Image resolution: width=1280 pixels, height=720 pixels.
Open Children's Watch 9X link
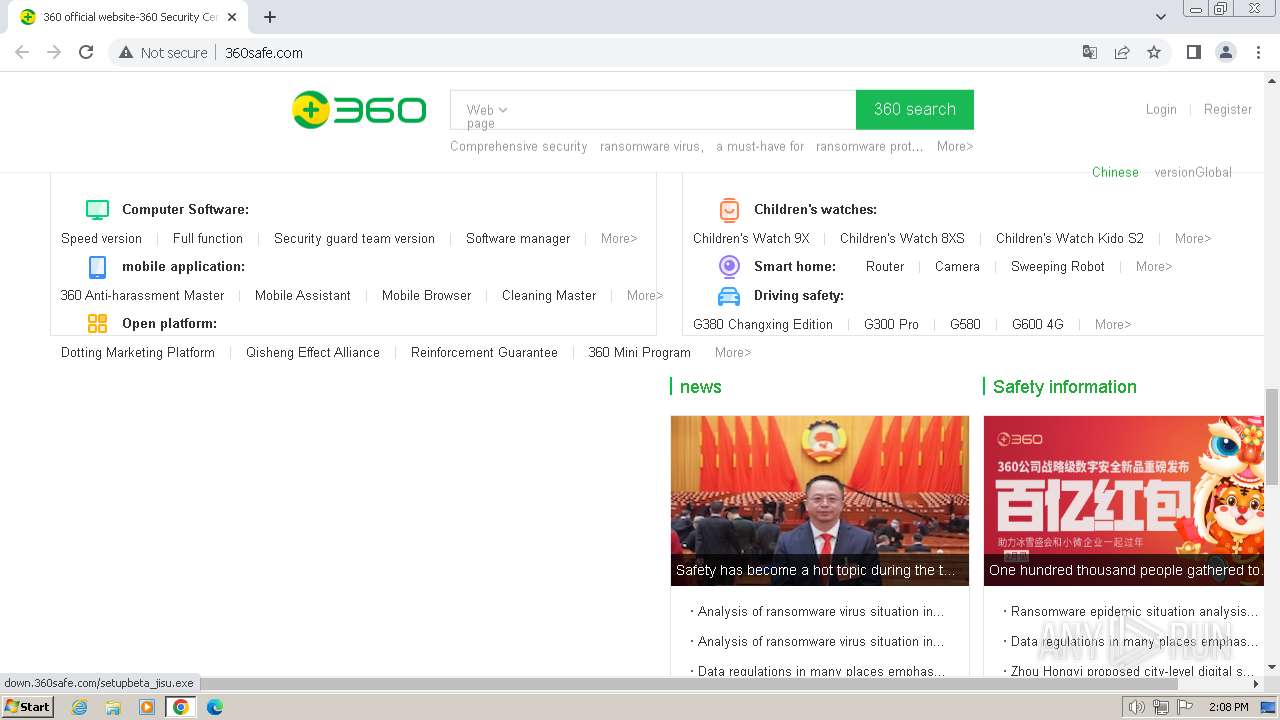pyautogui.click(x=751, y=238)
